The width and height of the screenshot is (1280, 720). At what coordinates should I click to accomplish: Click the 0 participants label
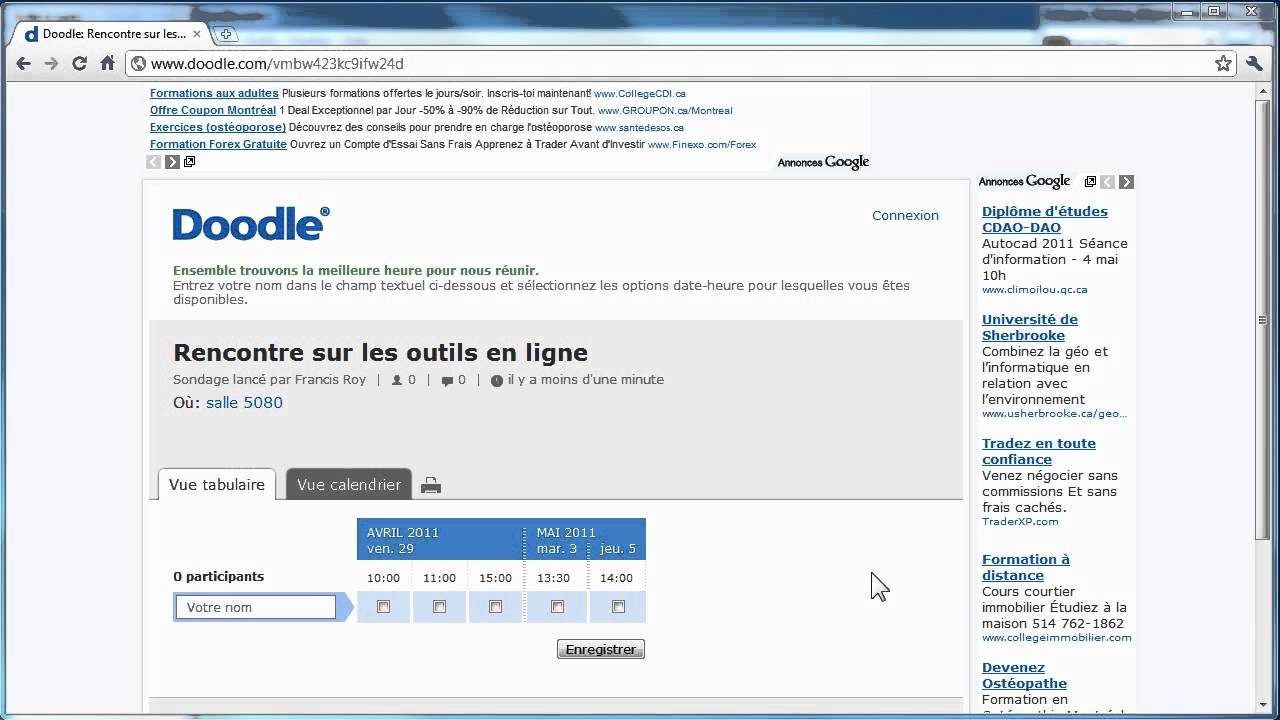tap(218, 577)
